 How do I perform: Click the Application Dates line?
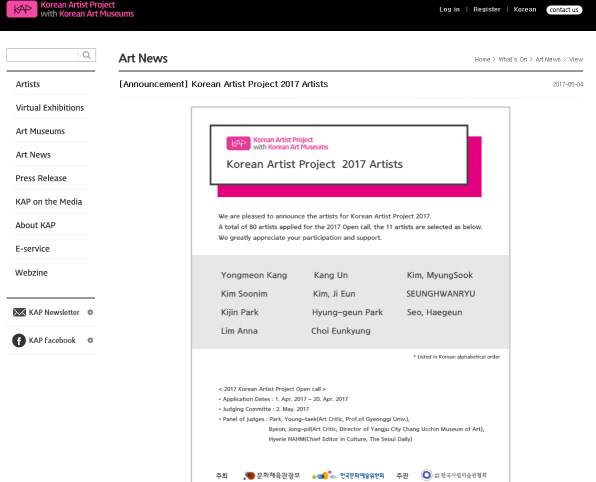click(x=283, y=399)
